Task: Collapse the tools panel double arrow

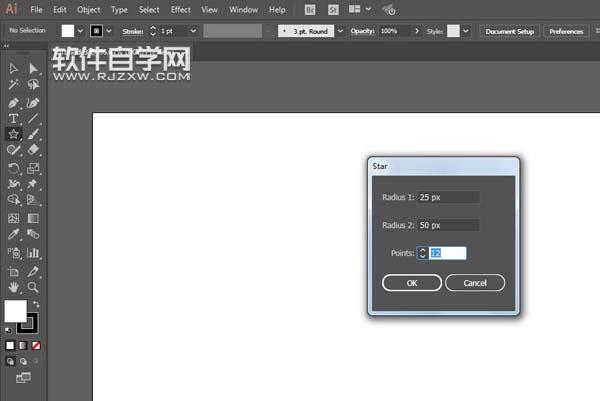Action: point(6,46)
